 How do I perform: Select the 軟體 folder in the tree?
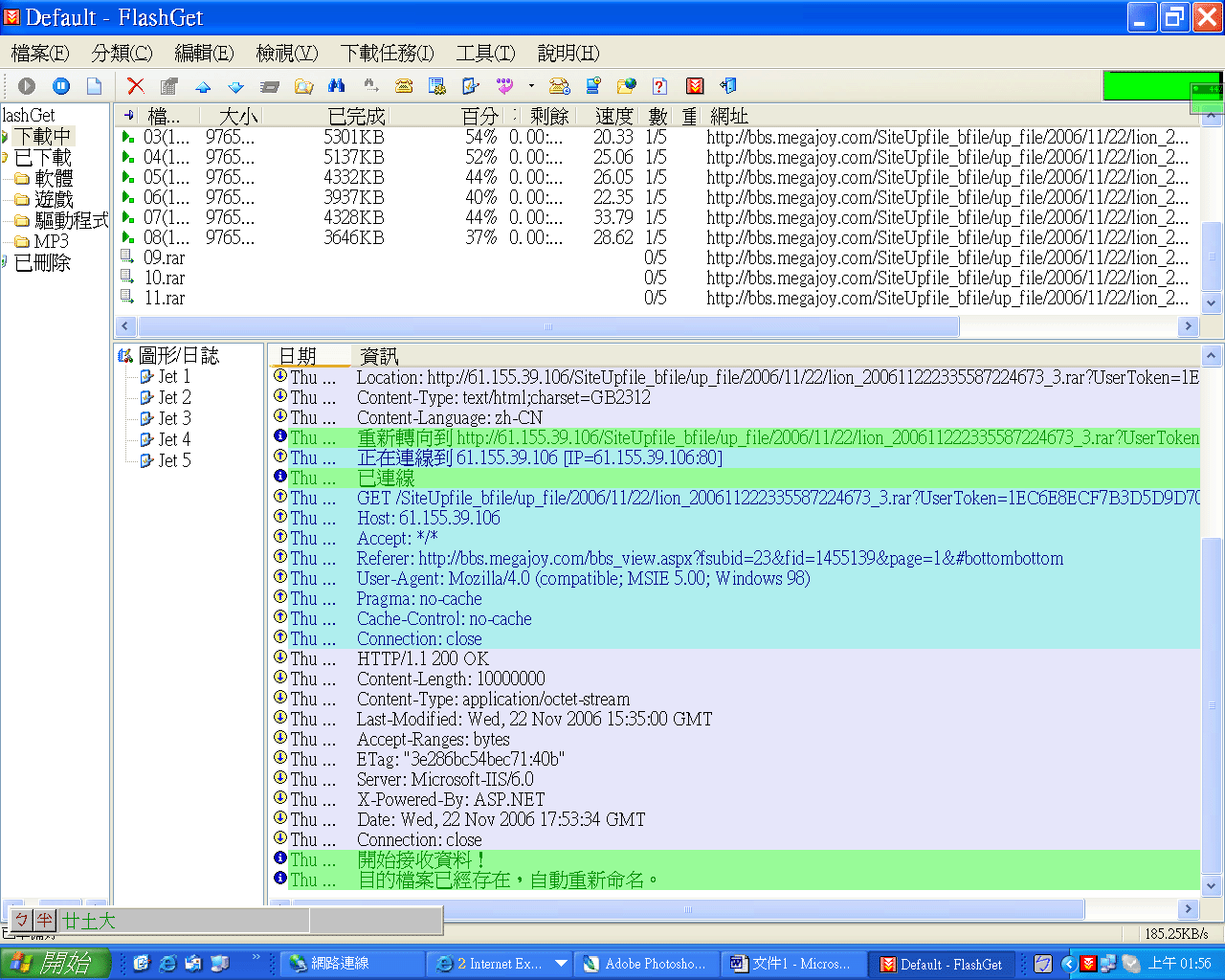click(x=54, y=179)
